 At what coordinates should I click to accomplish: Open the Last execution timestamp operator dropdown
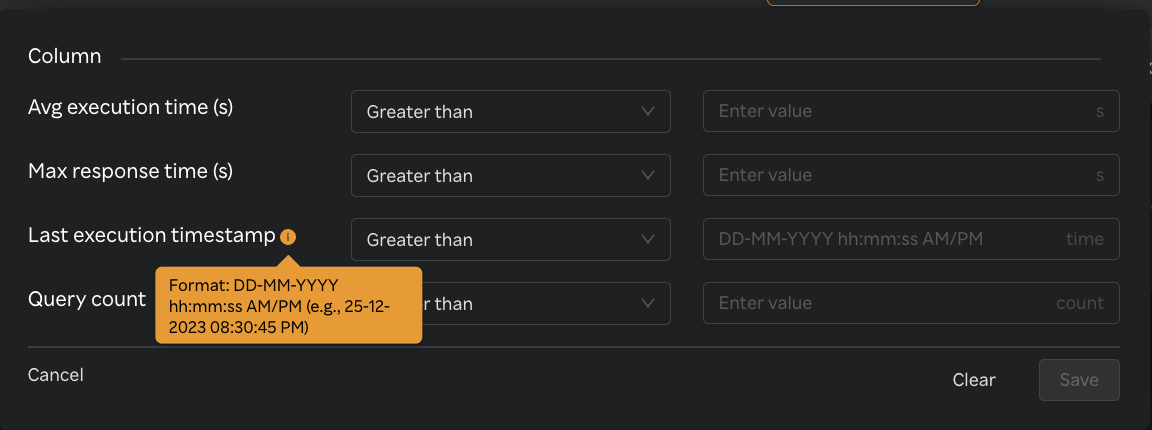pyautogui.click(x=510, y=240)
